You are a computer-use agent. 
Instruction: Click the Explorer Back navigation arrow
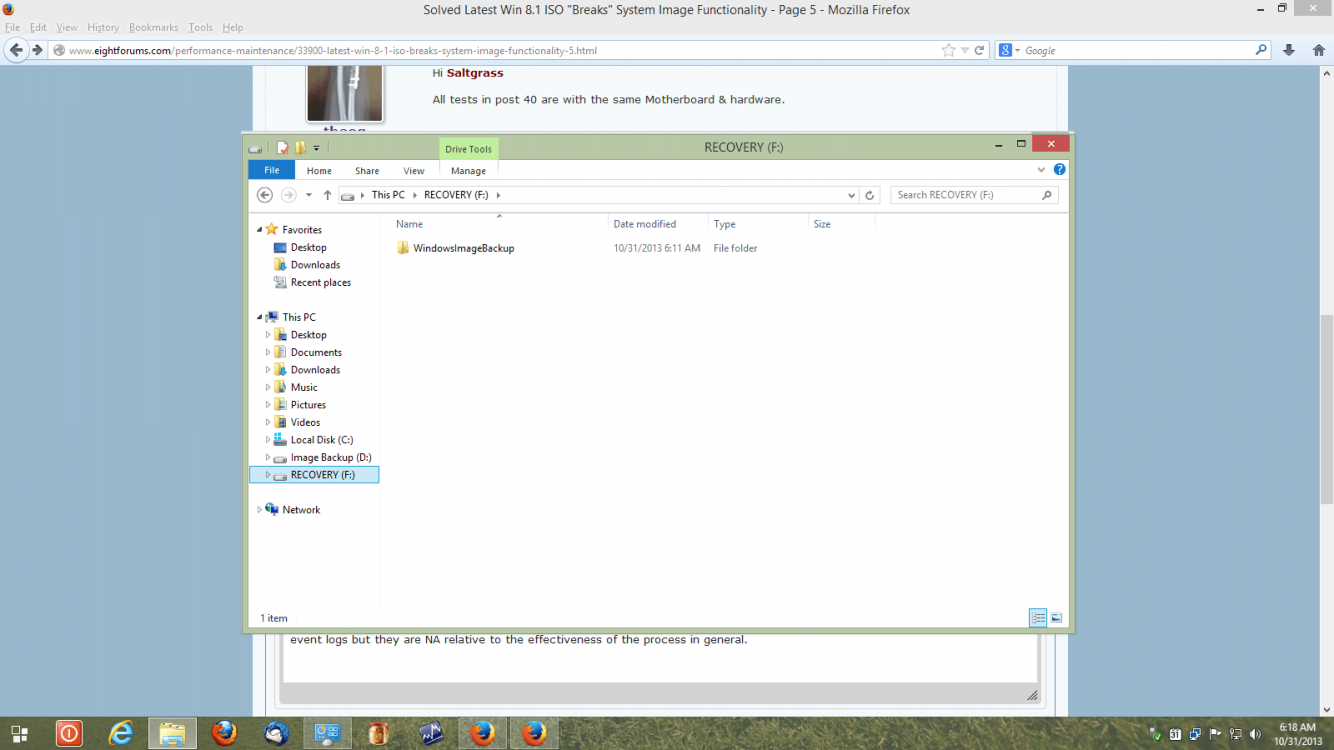pos(265,195)
